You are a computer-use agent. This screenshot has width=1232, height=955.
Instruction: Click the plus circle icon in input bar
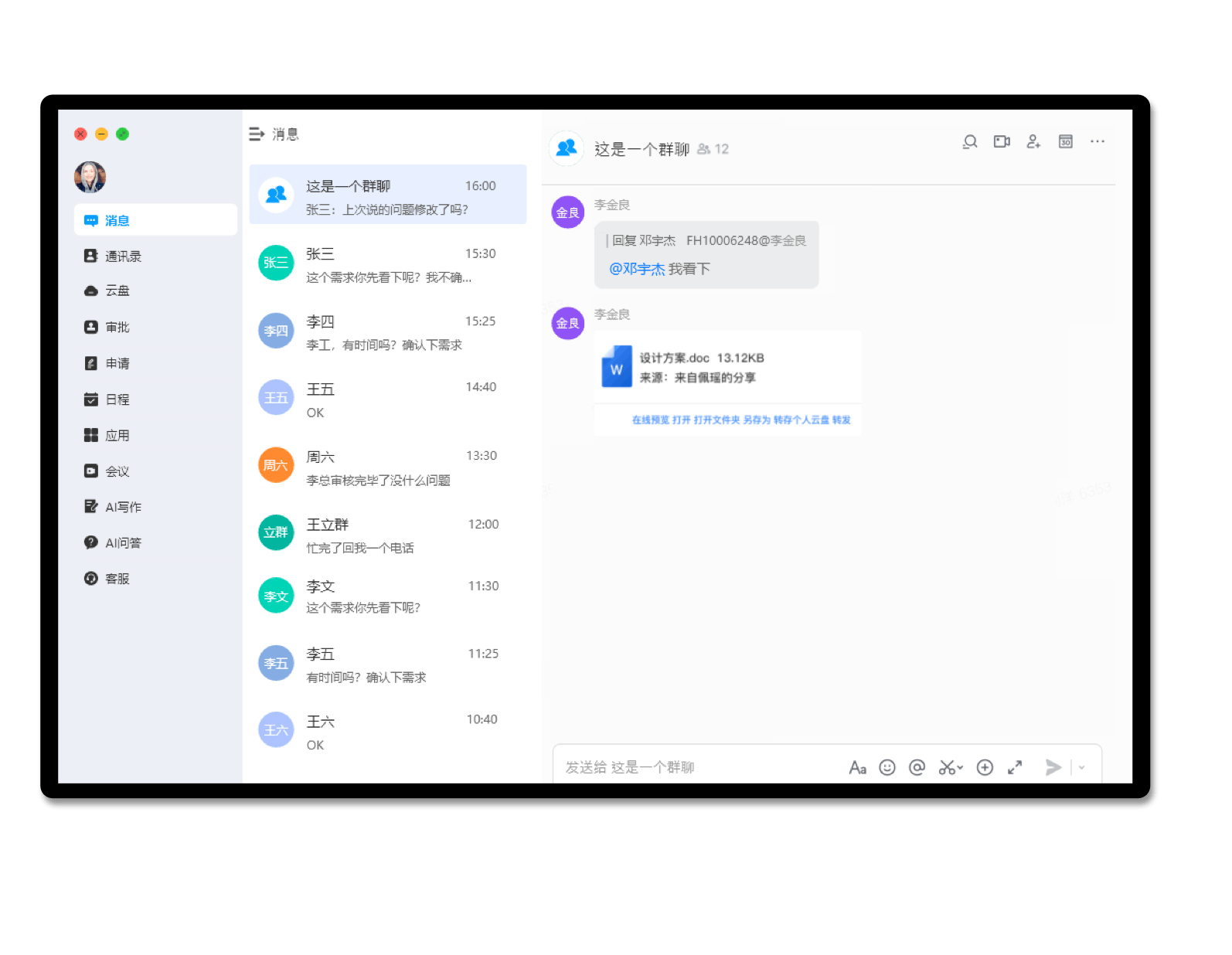click(985, 767)
